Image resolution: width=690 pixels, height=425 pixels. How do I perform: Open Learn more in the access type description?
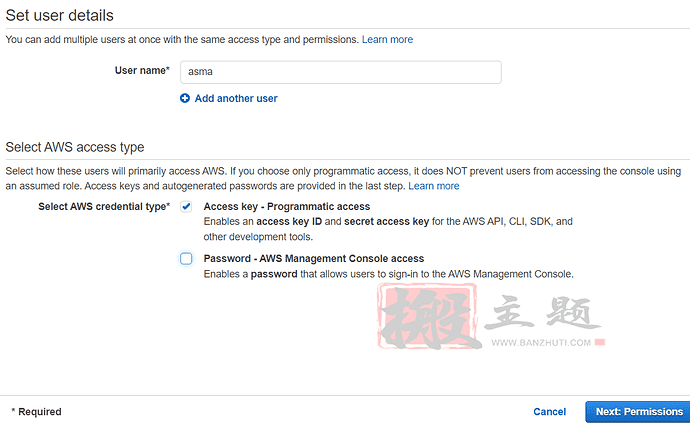[433, 186]
